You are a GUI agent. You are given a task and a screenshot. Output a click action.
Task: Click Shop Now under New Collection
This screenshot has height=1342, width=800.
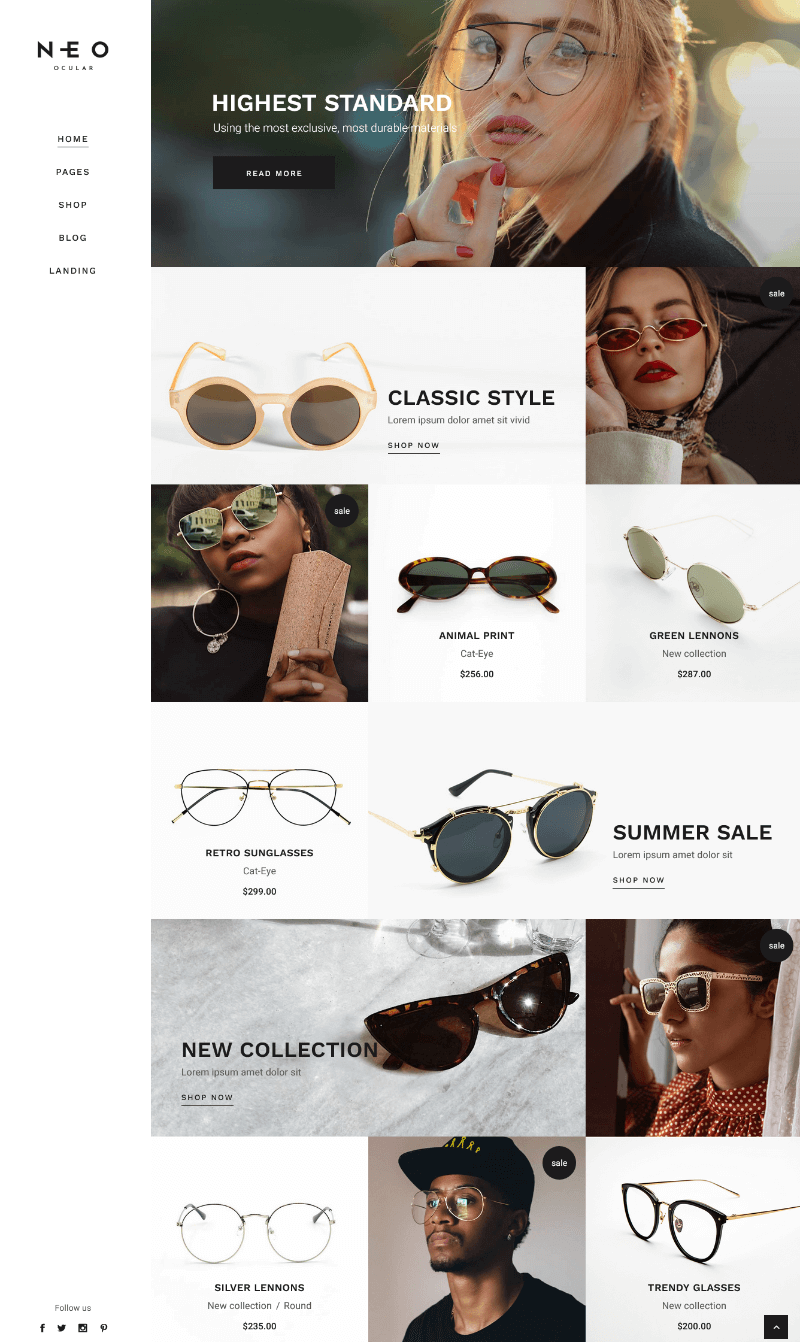[207, 1098]
